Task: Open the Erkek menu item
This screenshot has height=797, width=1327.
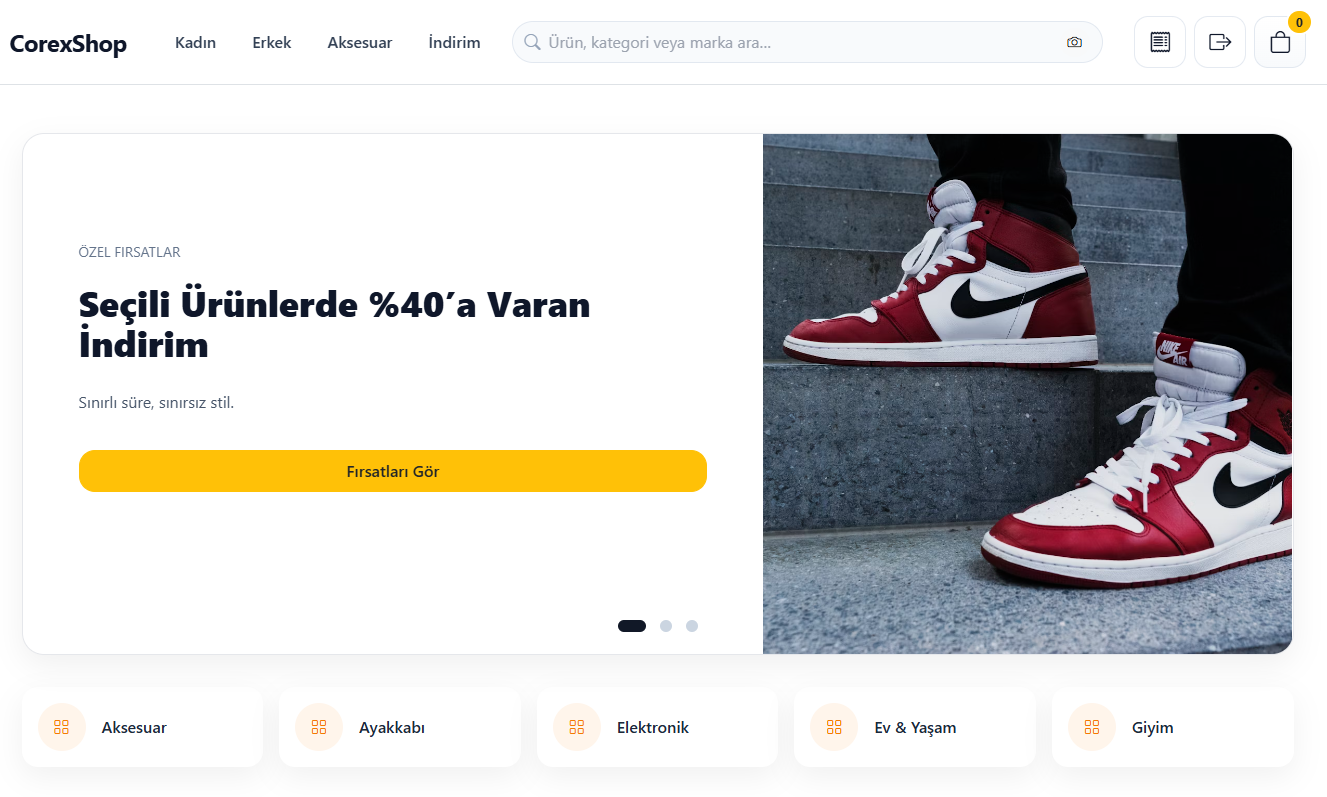Action: 272,42
